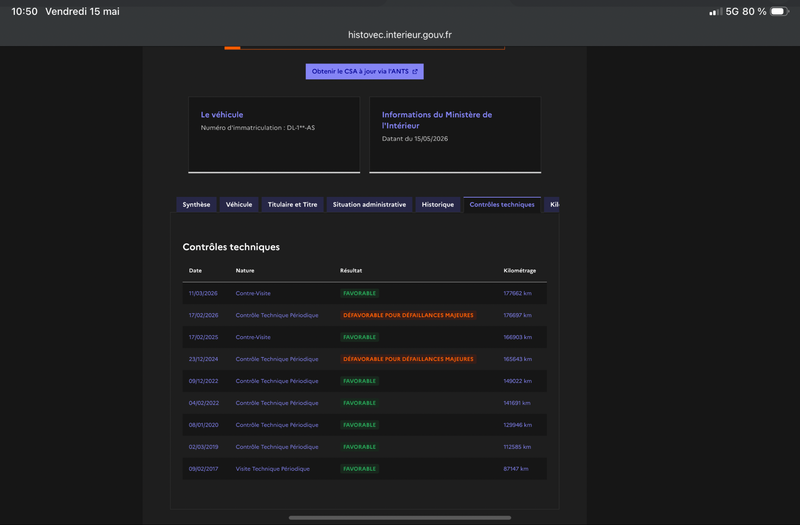Click the 11/03/2026 Contre-Visite FAVORABLE badge
The width and height of the screenshot is (800, 525).
(x=359, y=293)
